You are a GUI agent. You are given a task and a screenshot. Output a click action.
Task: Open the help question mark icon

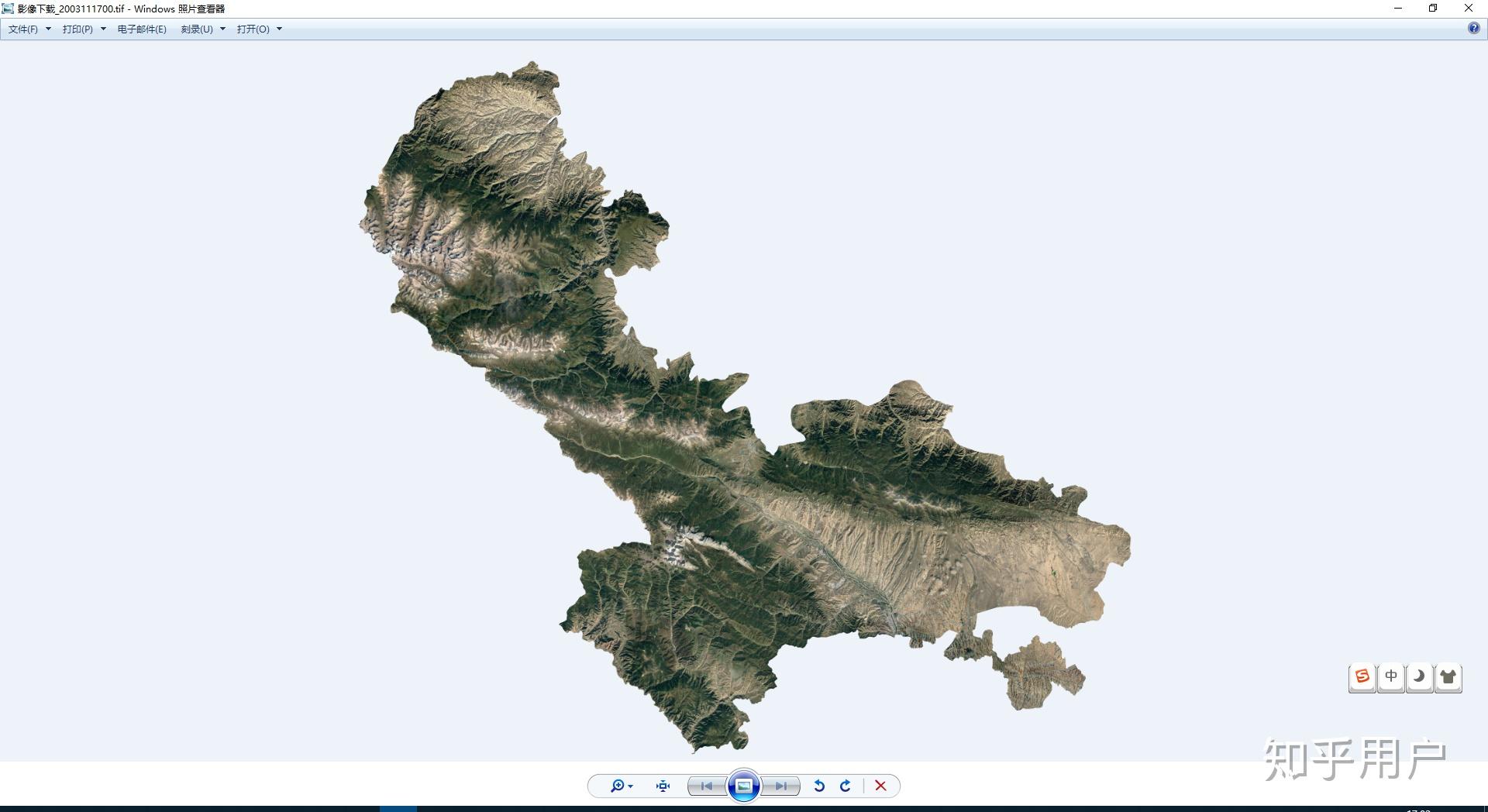point(1473,29)
